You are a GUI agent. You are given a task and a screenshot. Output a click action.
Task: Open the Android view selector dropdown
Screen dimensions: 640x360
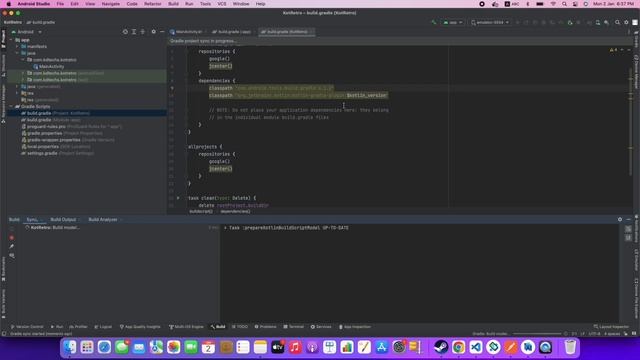click(x=27, y=32)
